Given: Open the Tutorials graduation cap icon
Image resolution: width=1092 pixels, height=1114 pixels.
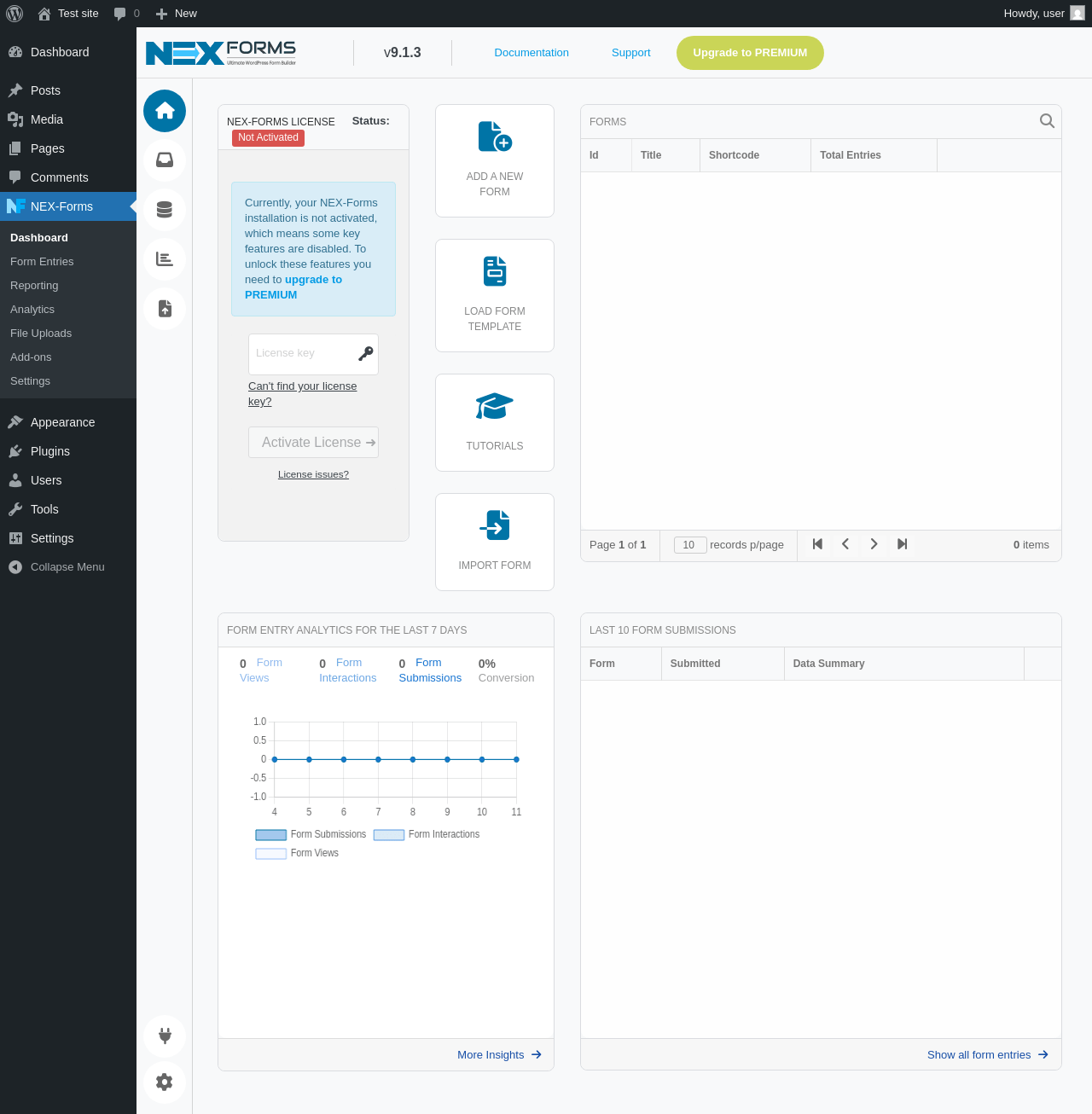Looking at the screenshot, I should click(x=495, y=406).
